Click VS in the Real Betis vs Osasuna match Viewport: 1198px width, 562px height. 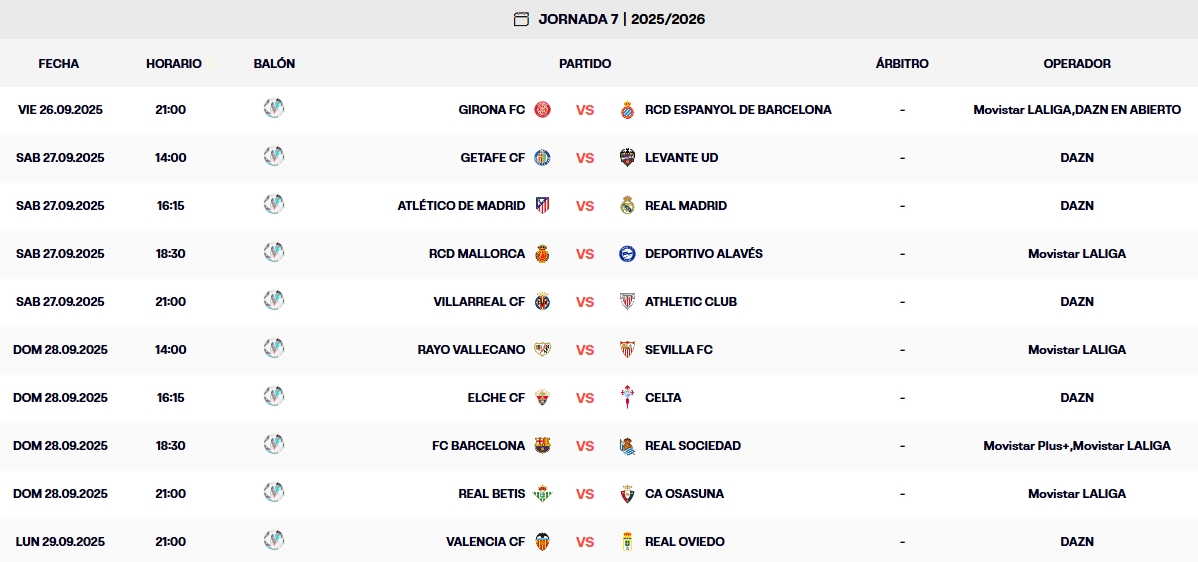point(585,494)
